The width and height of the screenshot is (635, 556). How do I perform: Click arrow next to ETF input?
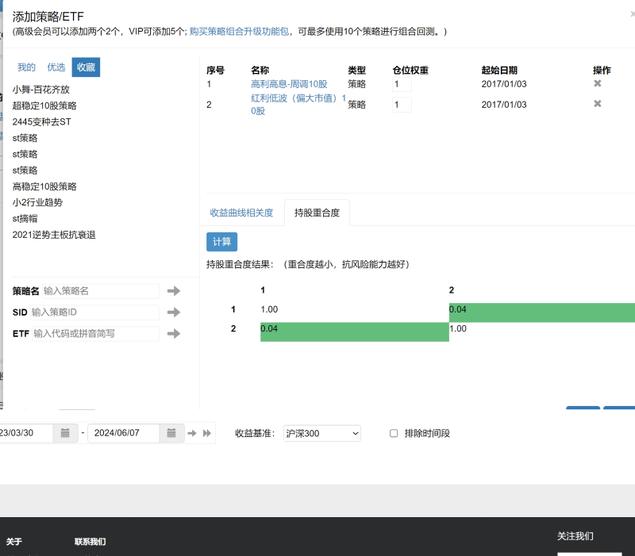coord(174,333)
